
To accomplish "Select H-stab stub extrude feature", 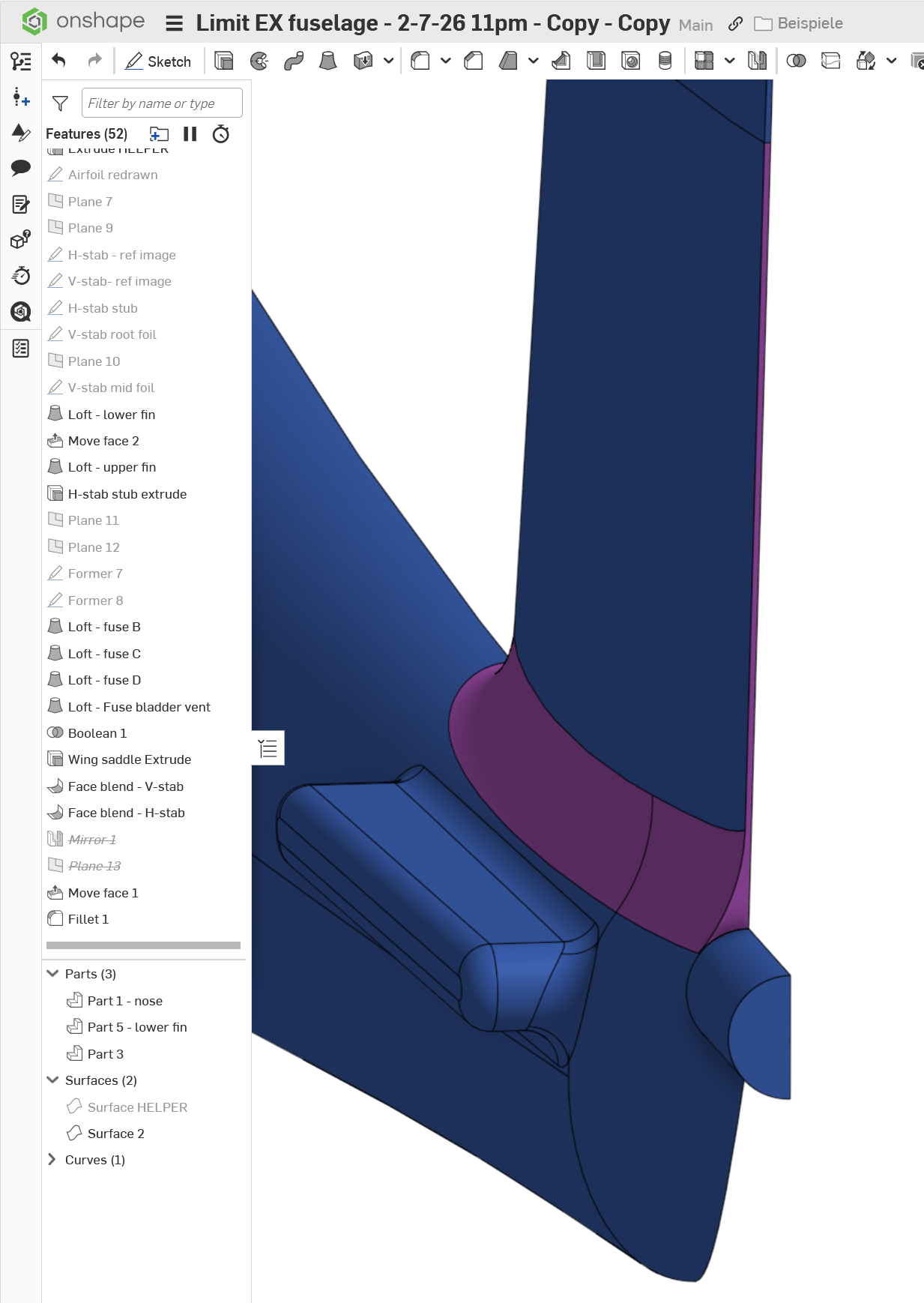I will point(127,494).
